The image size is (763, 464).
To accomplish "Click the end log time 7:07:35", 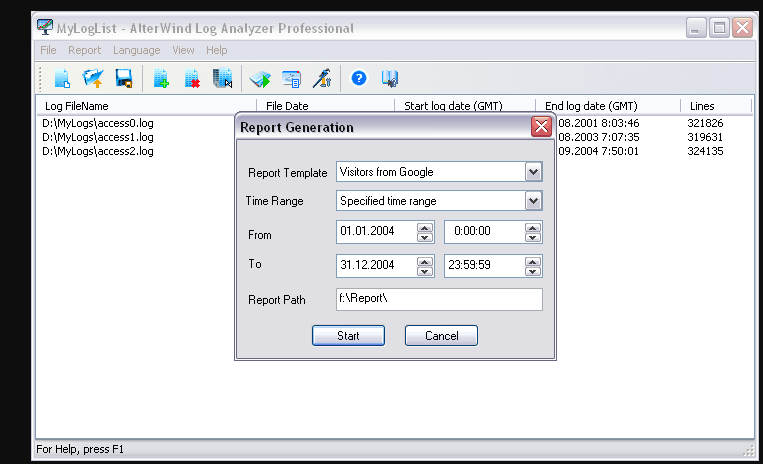I will 620,137.
